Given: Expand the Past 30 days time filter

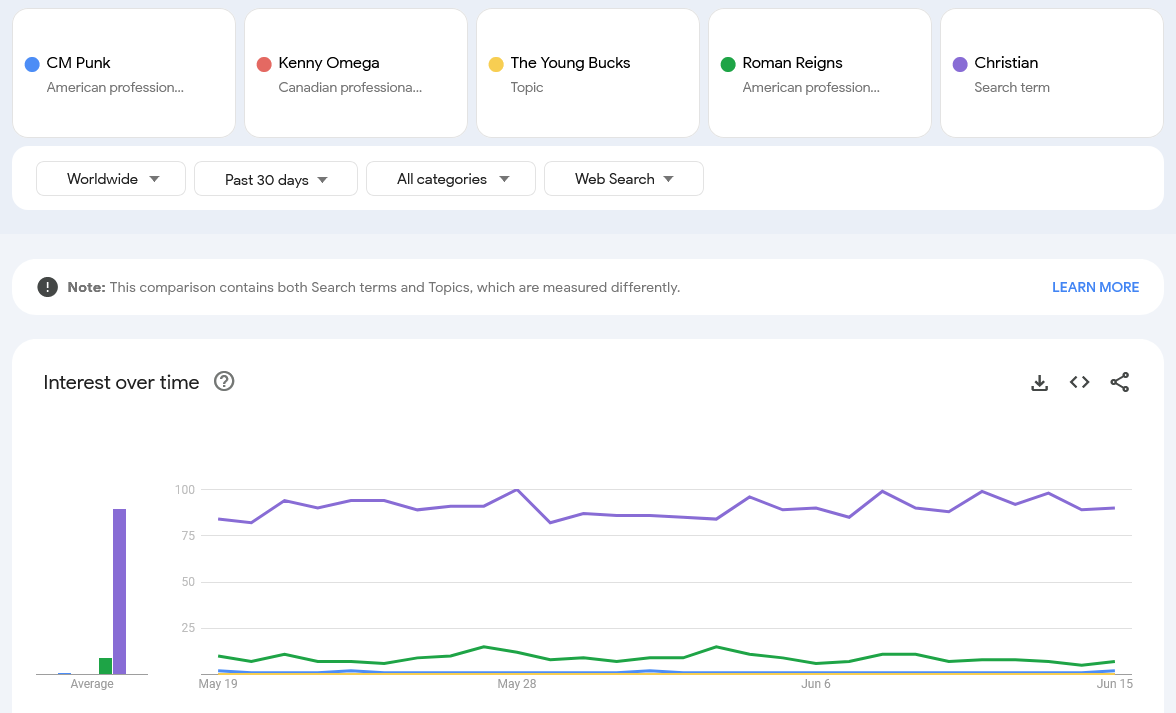Looking at the screenshot, I should point(276,180).
